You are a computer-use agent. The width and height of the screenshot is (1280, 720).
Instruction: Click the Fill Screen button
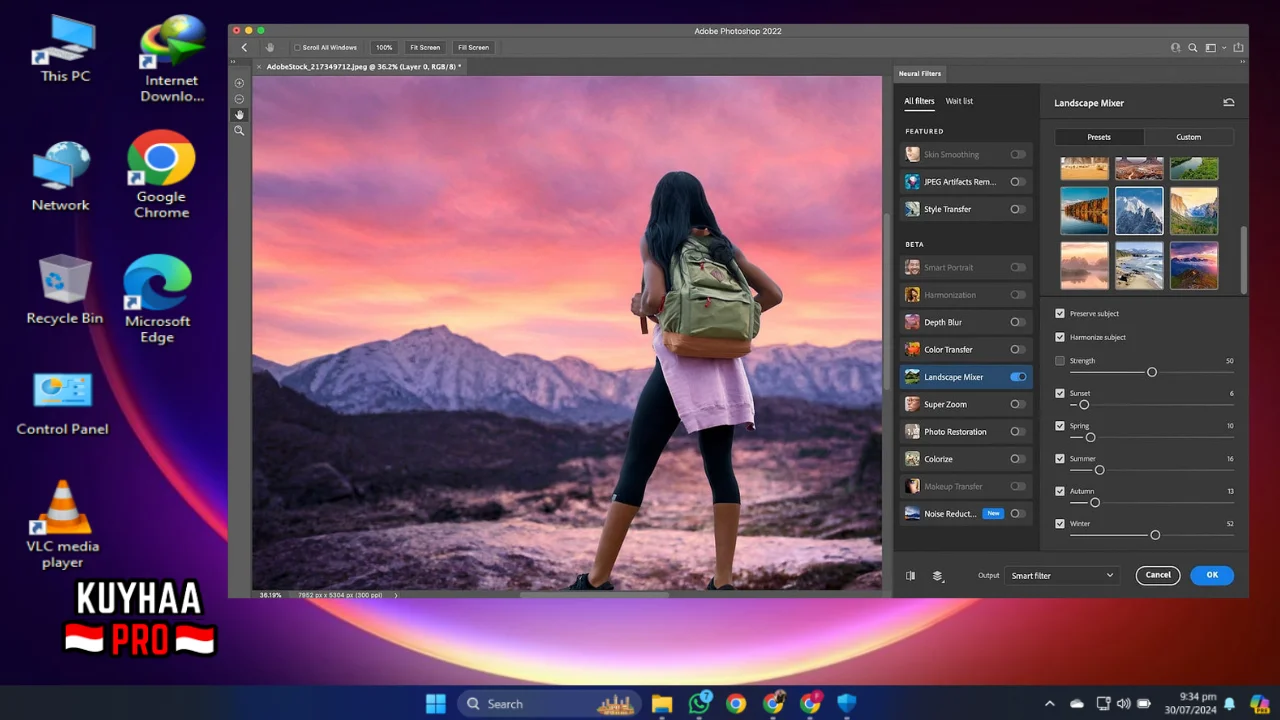pos(473,47)
